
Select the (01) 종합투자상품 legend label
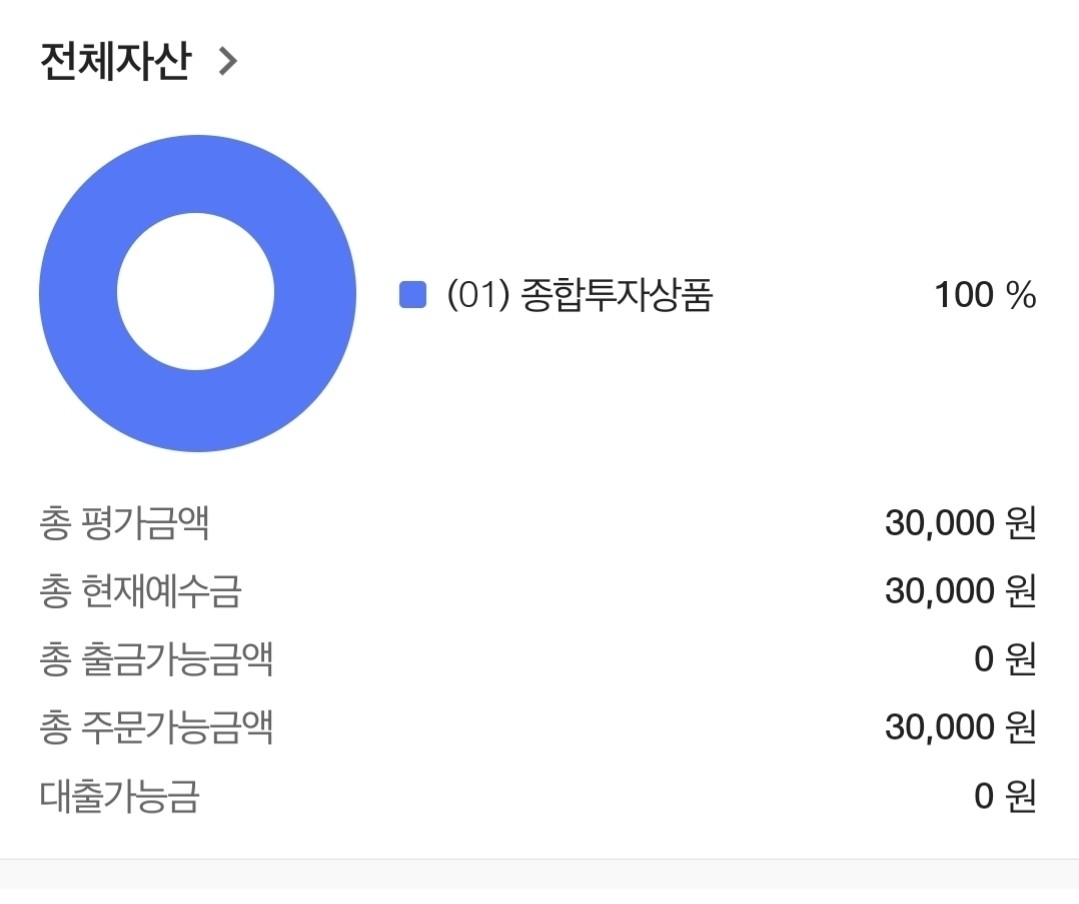click(579, 294)
